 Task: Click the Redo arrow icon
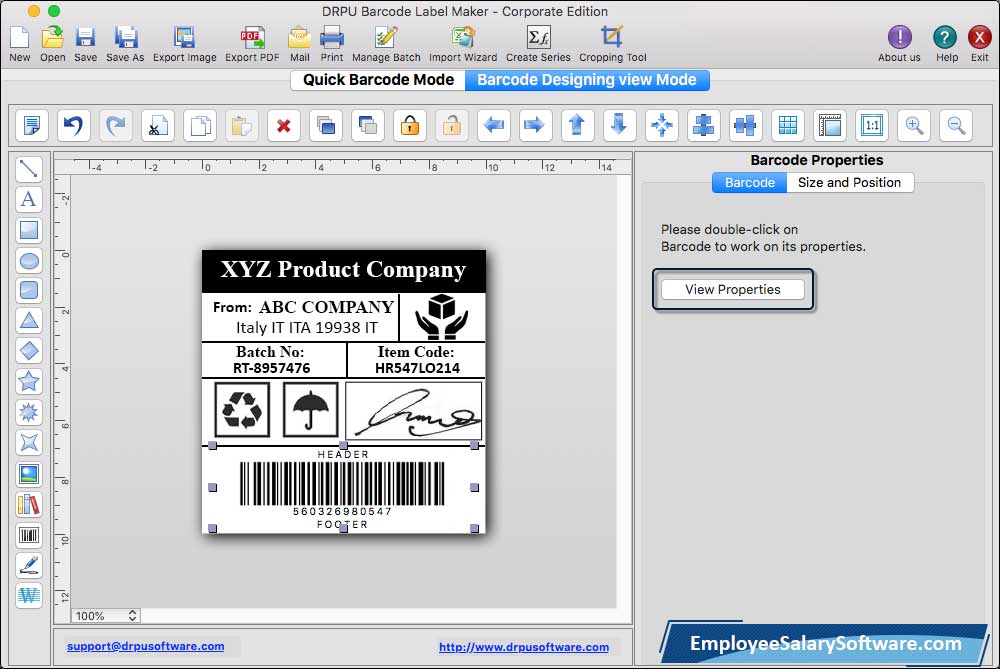pyautogui.click(x=115, y=125)
